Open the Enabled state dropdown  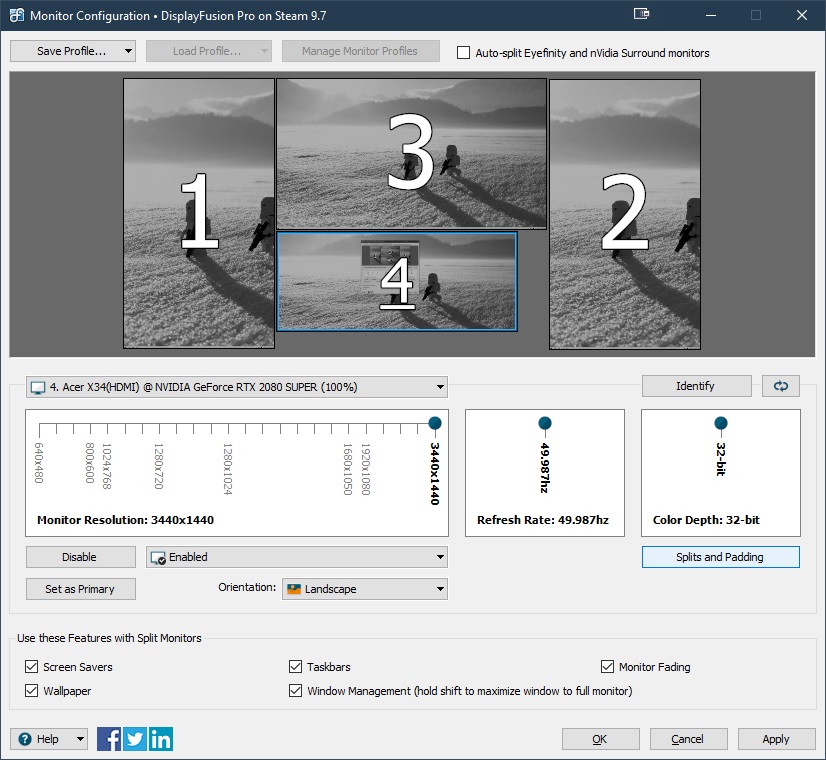pos(296,557)
